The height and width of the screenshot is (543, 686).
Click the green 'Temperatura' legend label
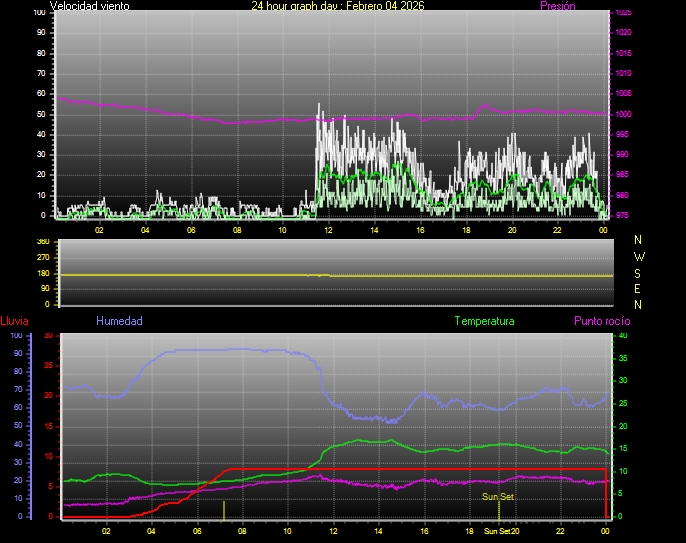484,321
